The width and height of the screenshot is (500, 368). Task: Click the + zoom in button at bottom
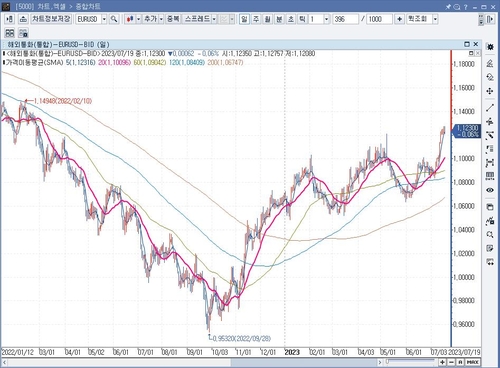442,362
